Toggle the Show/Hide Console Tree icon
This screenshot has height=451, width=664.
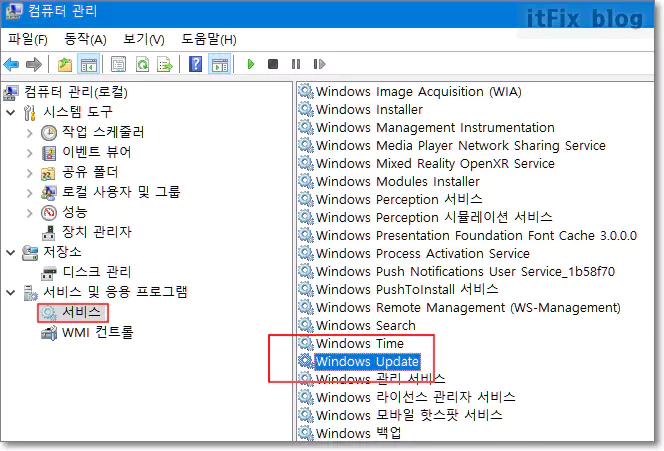(x=89, y=64)
